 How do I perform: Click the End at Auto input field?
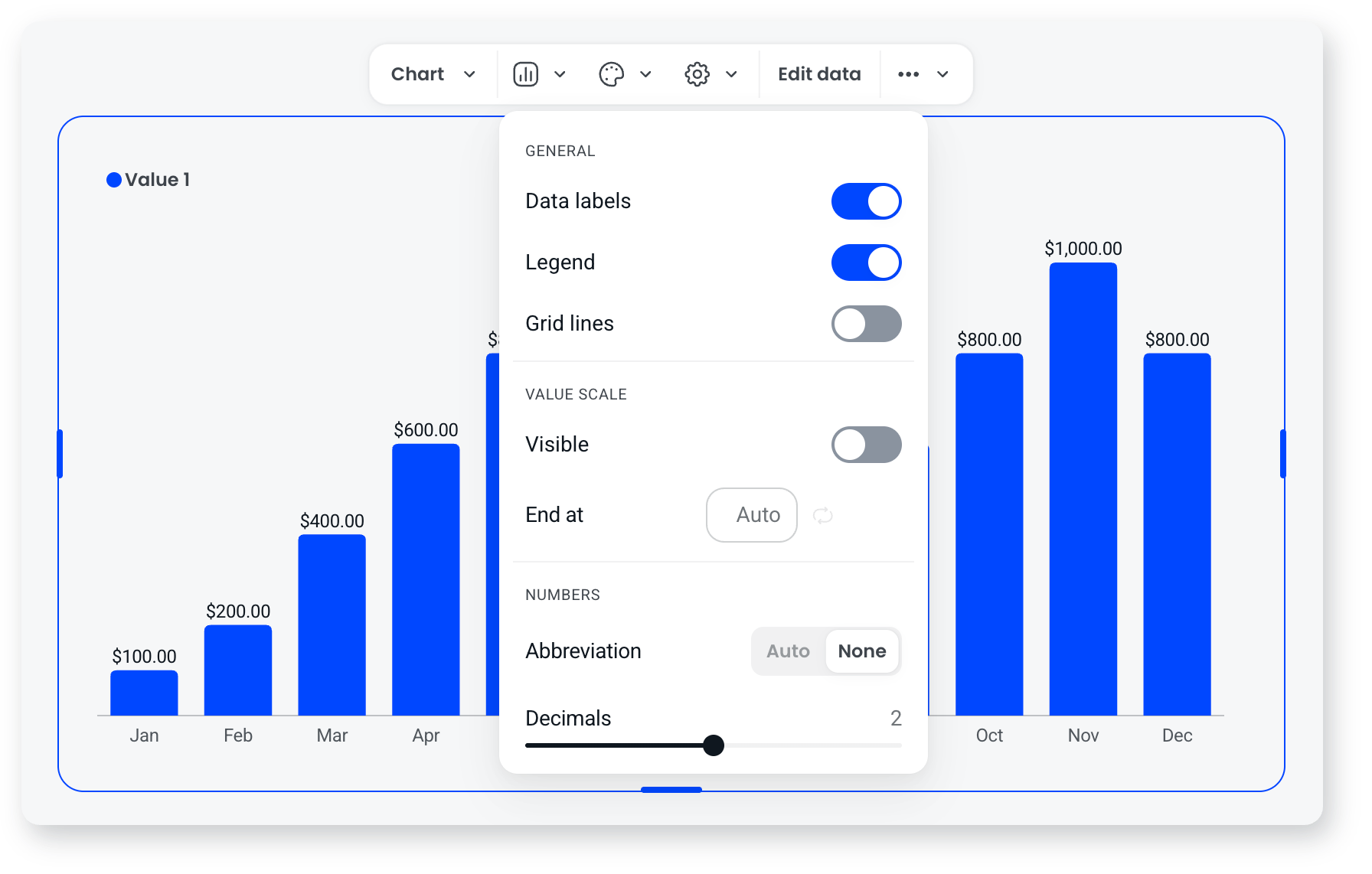point(752,515)
